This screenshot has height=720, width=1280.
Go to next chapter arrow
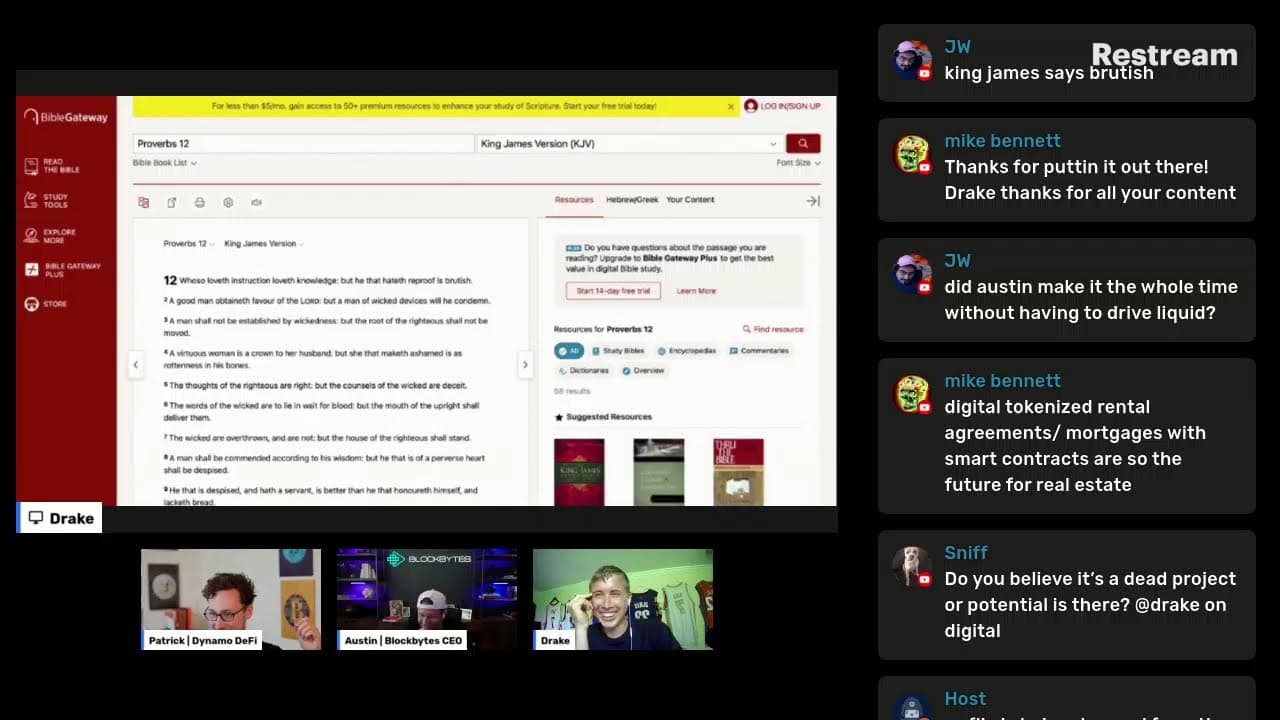coord(525,365)
